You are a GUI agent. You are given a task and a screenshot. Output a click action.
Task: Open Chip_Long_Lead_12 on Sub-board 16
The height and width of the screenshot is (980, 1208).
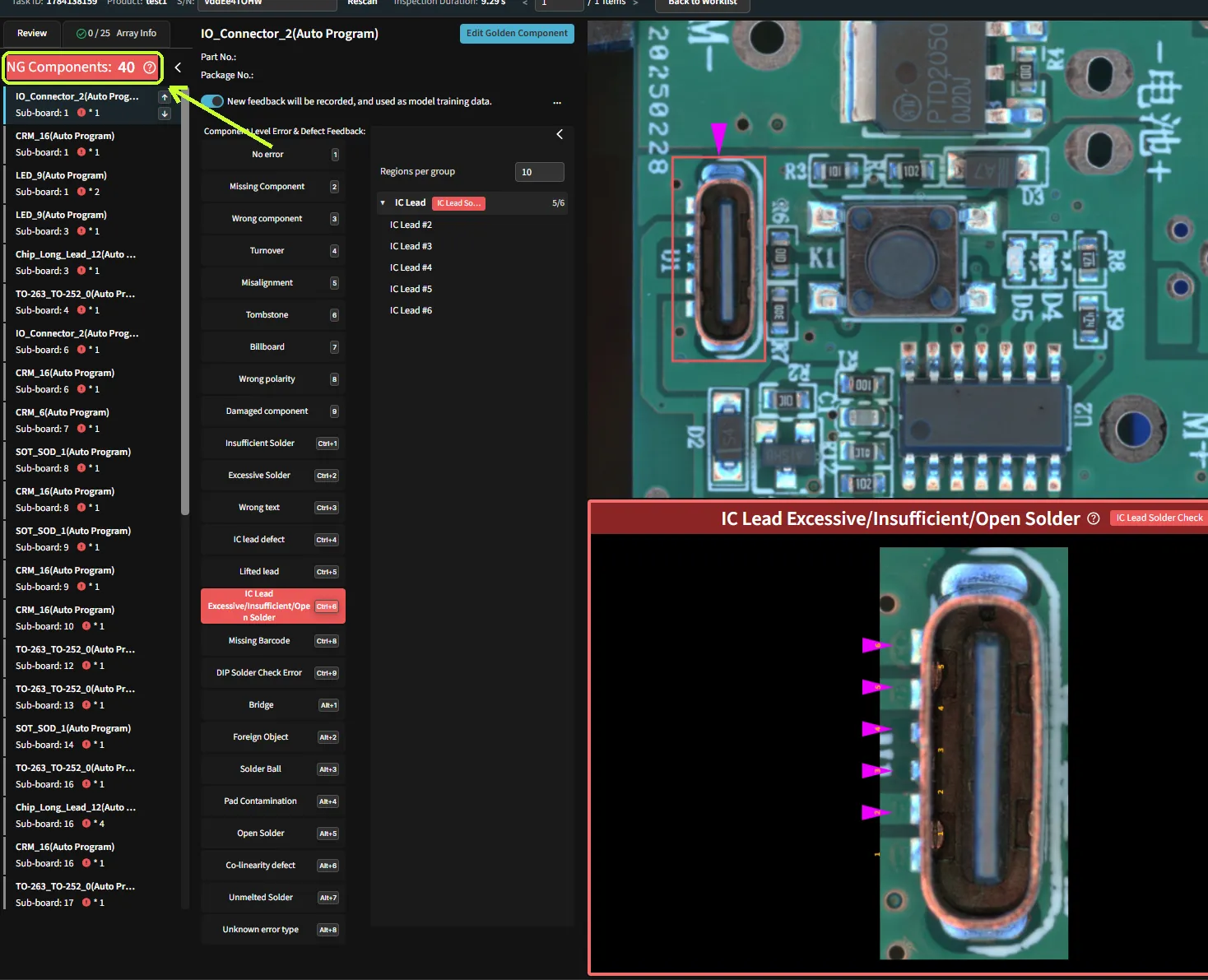pos(91,815)
